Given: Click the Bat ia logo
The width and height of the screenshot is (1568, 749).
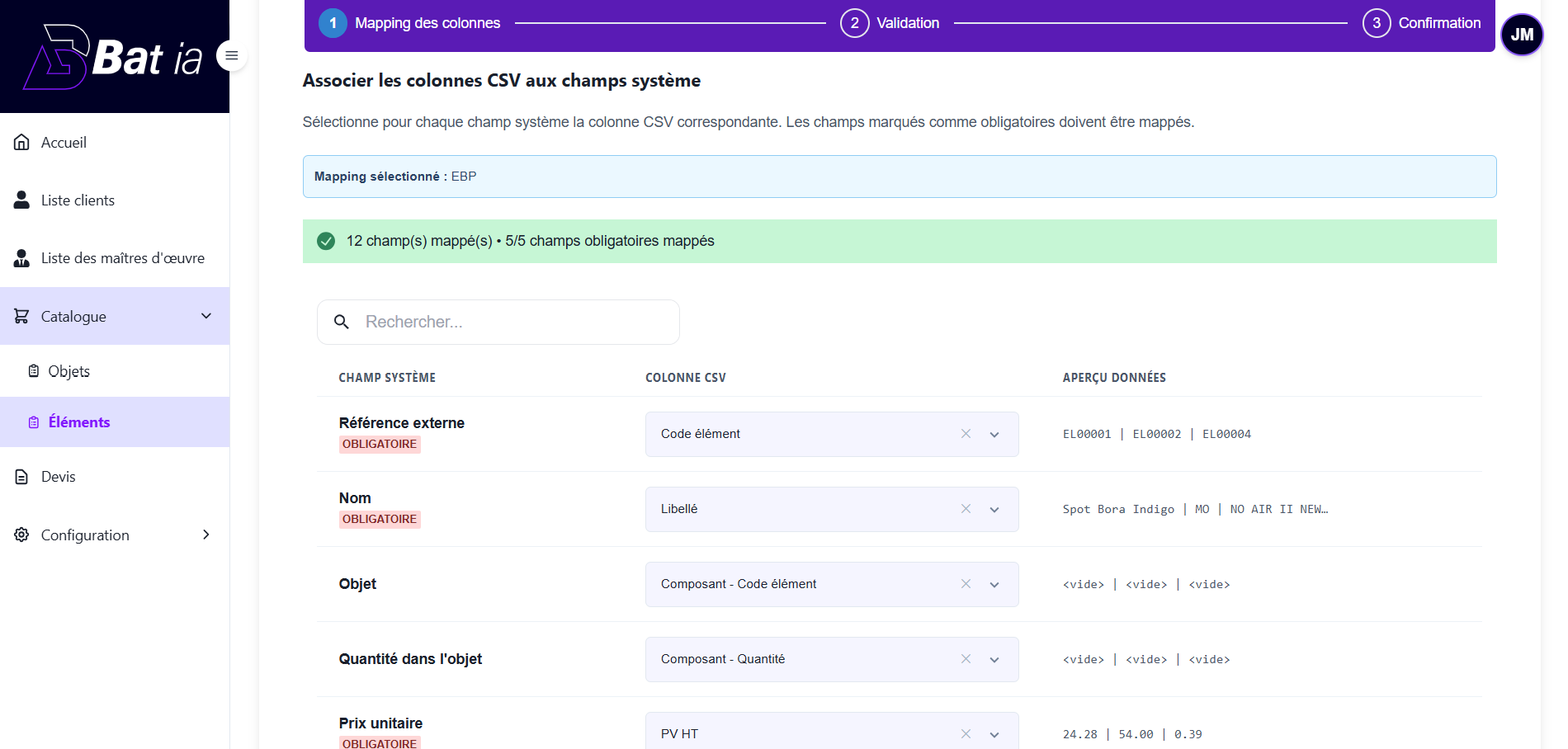Looking at the screenshot, I should [x=114, y=57].
